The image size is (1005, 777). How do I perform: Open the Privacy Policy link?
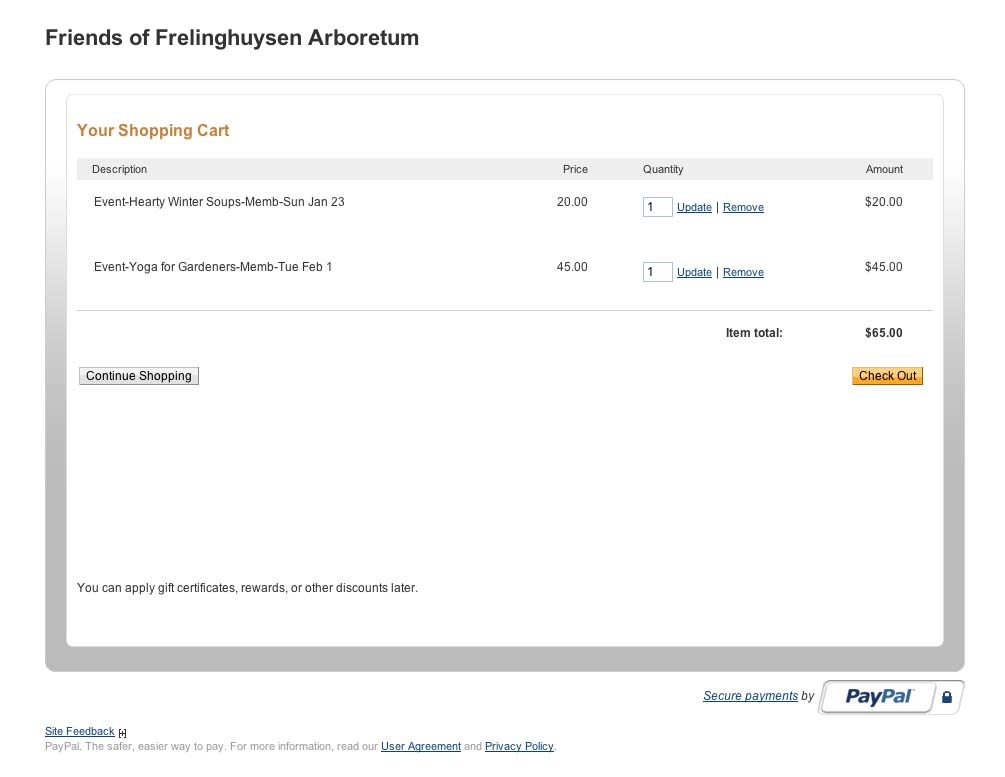[519, 746]
